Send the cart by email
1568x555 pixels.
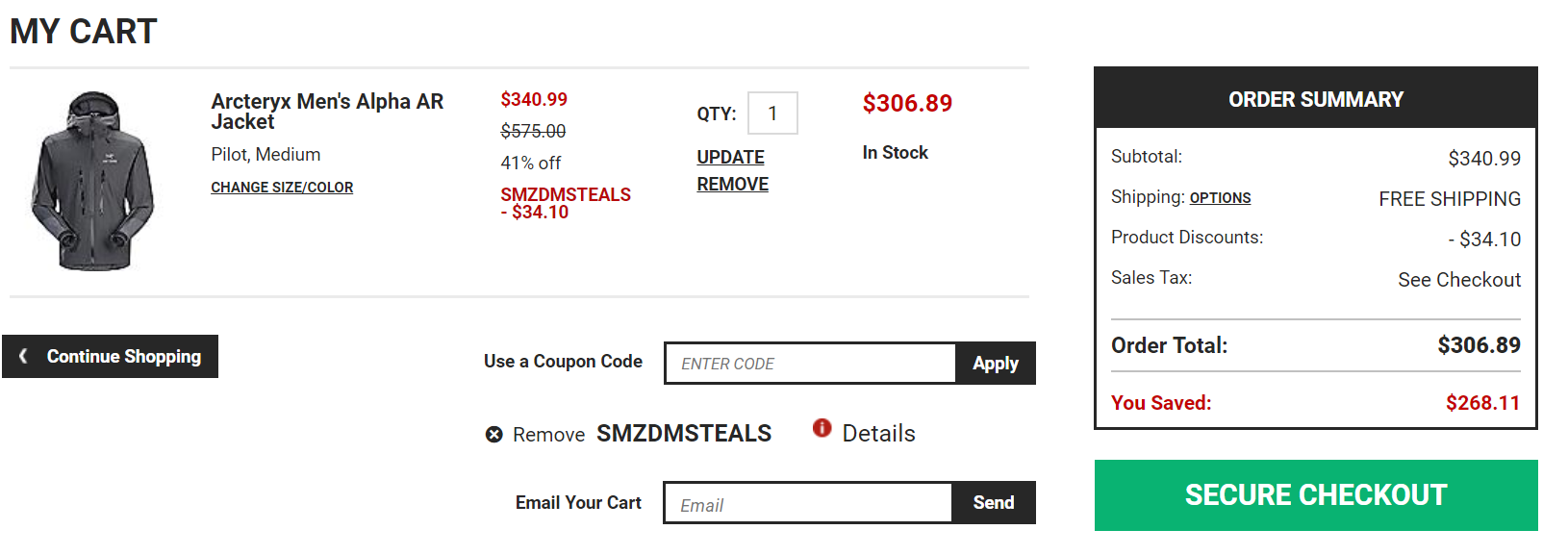coord(994,503)
